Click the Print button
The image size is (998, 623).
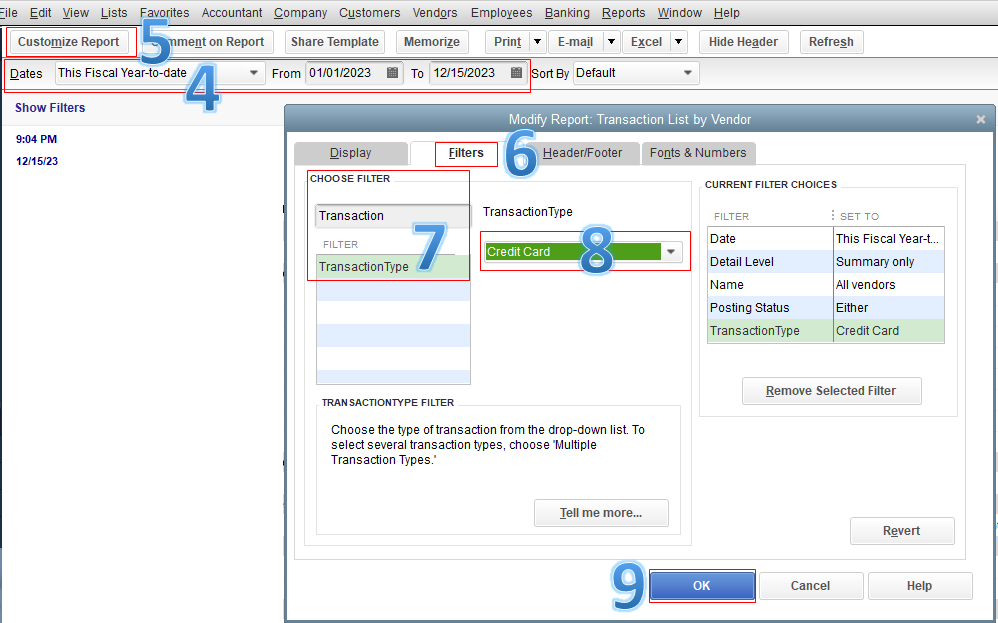507,42
